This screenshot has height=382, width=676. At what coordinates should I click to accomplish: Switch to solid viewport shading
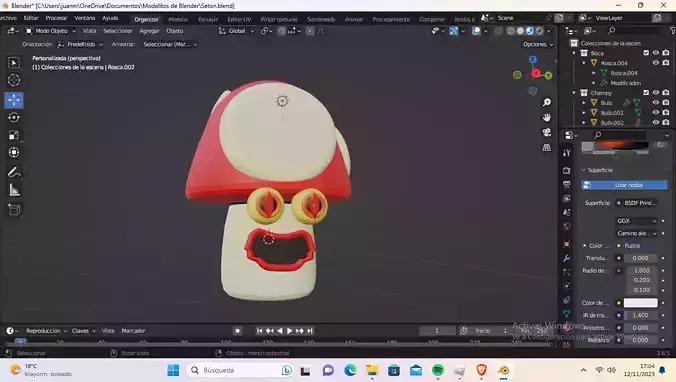(520, 31)
